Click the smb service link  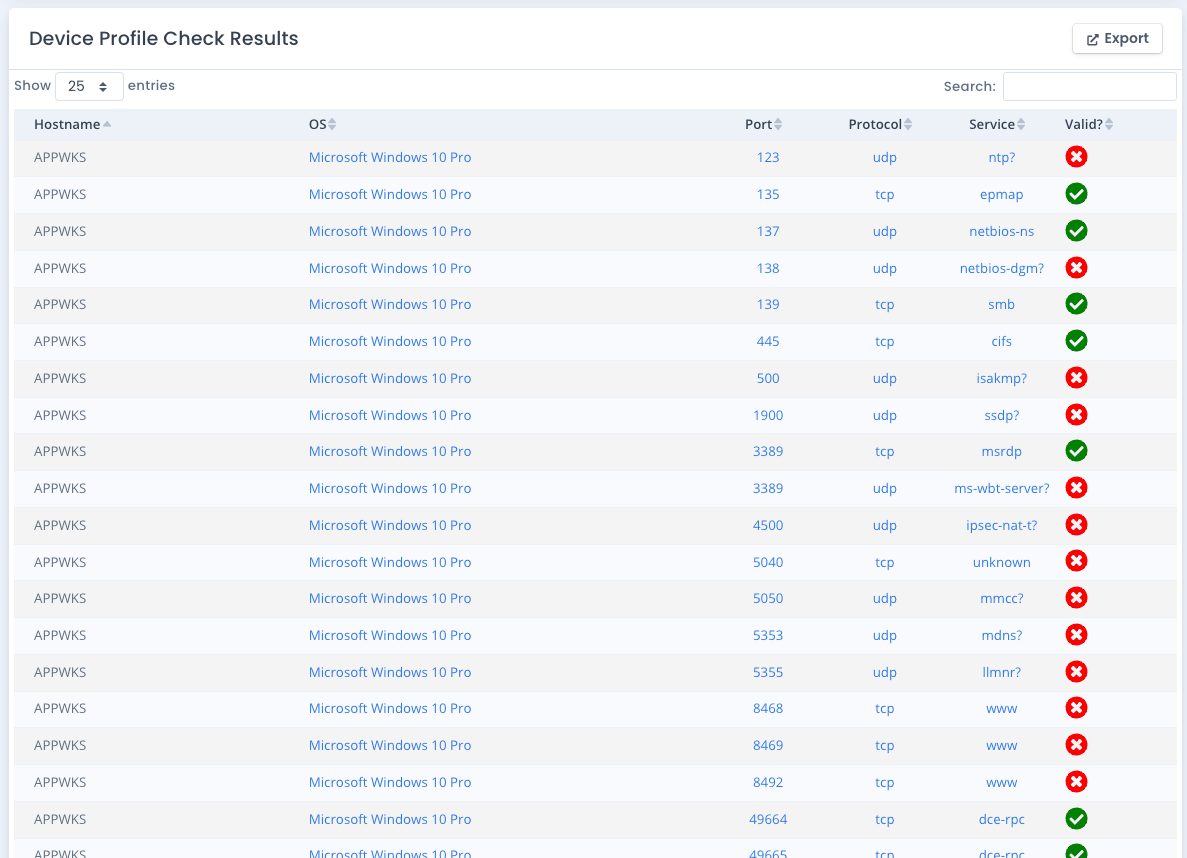point(1001,304)
